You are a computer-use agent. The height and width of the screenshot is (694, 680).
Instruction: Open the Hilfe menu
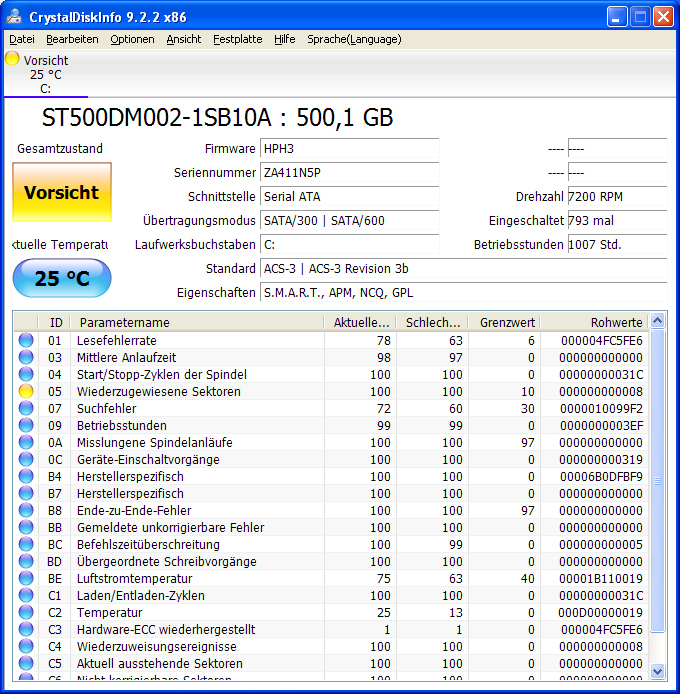[285, 39]
